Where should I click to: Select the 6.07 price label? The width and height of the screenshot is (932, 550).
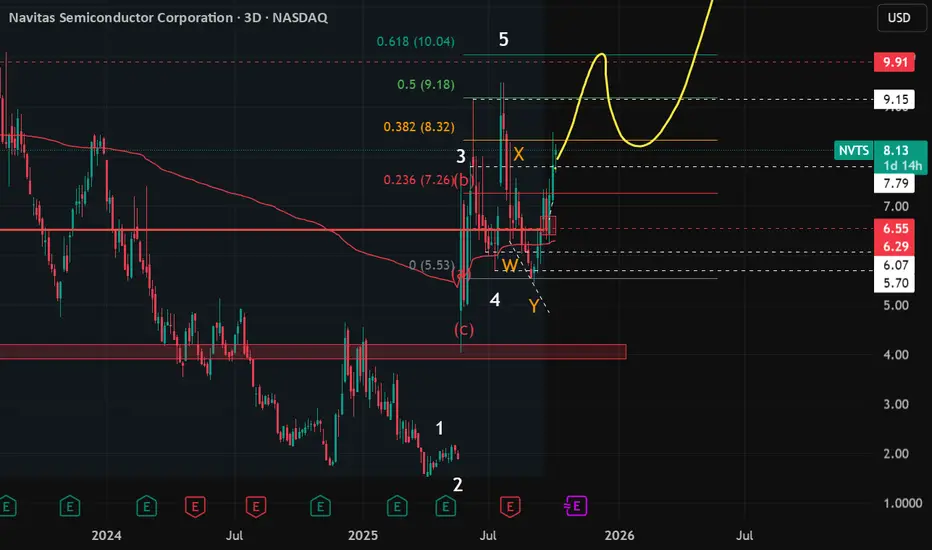pyautogui.click(x=894, y=265)
